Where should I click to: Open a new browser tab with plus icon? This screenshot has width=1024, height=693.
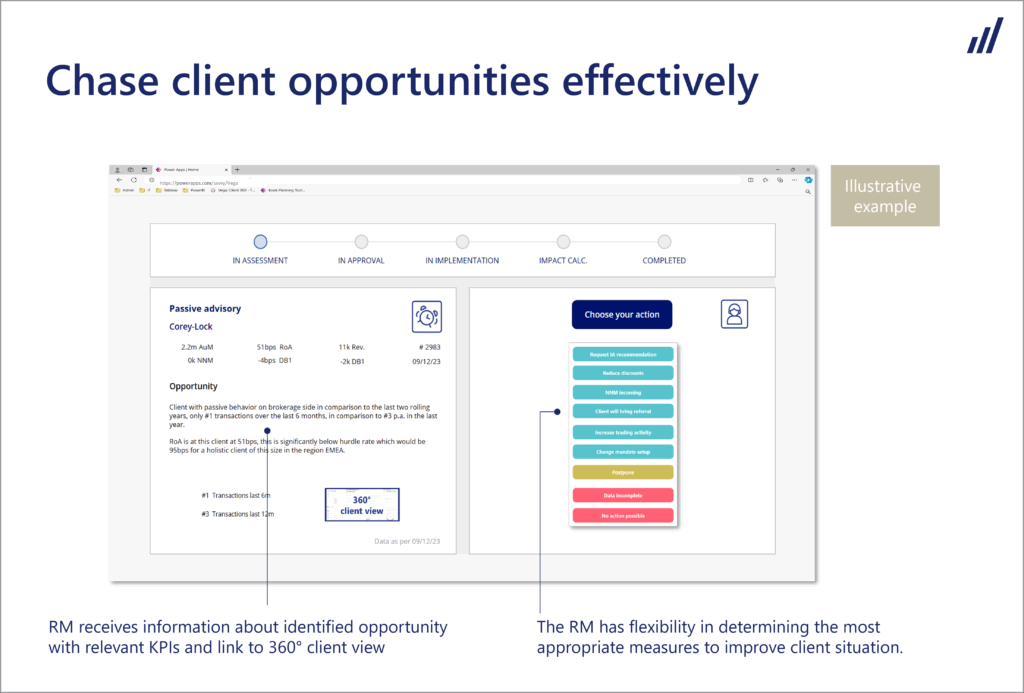[x=237, y=170]
